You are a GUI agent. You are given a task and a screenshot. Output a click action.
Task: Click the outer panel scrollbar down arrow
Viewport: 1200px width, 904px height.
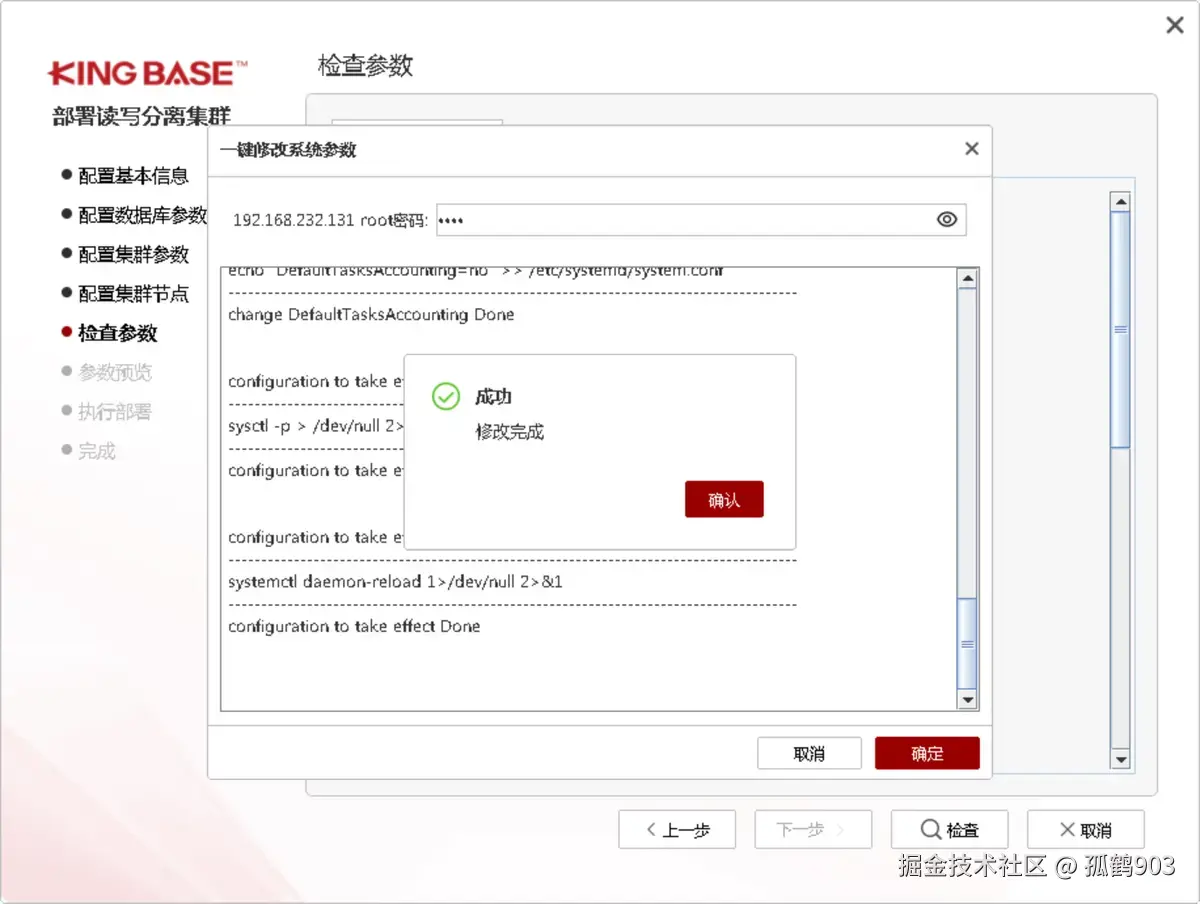pos(1121,760)
